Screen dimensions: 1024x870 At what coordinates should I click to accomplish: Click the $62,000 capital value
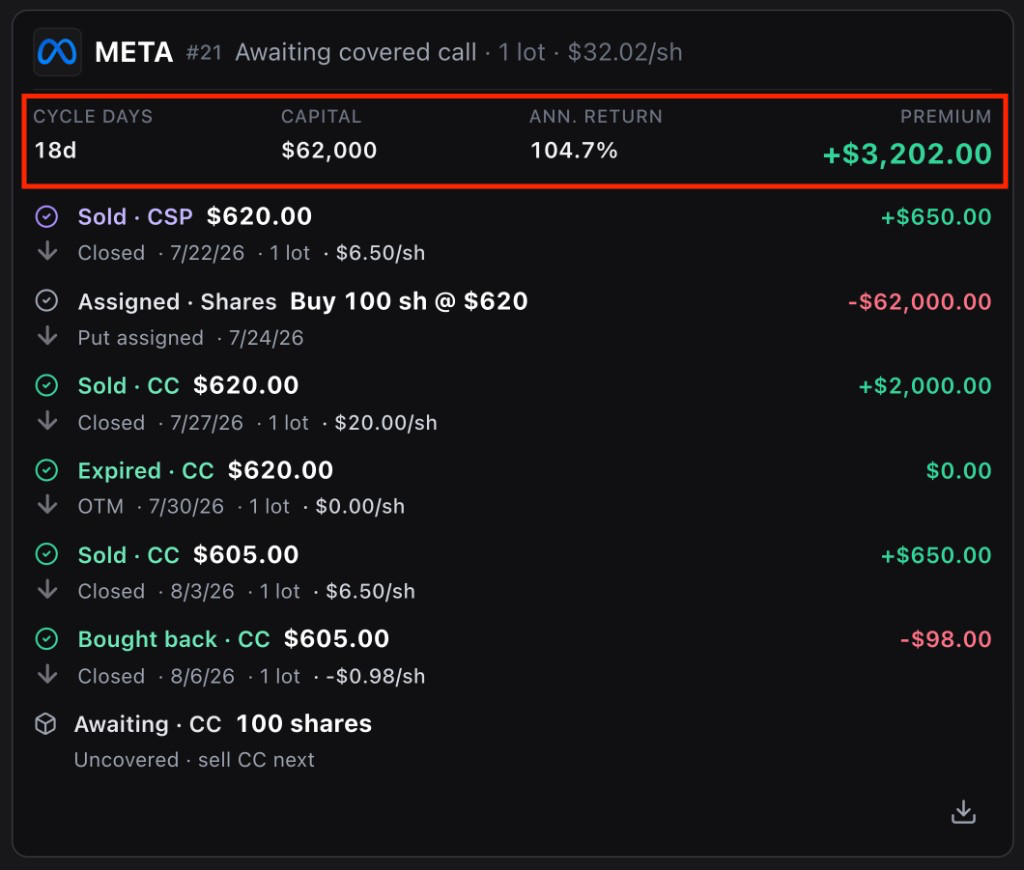[329, 151]
